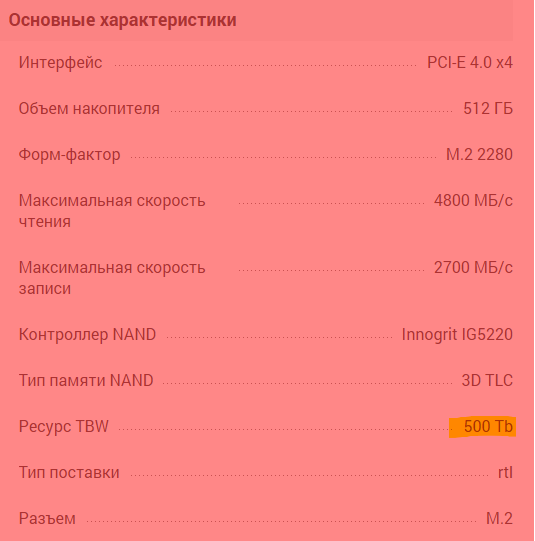Click the Основные характеристики heading

tap(122, 20)
